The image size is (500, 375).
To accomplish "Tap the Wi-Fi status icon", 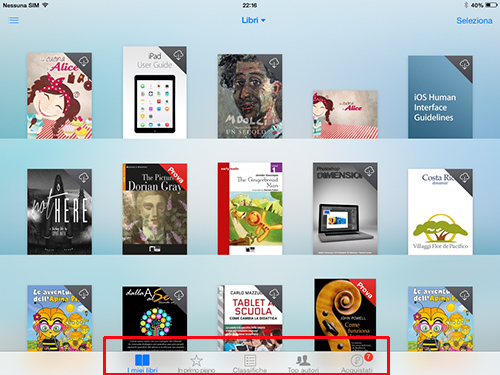I will tap(45, 5).
